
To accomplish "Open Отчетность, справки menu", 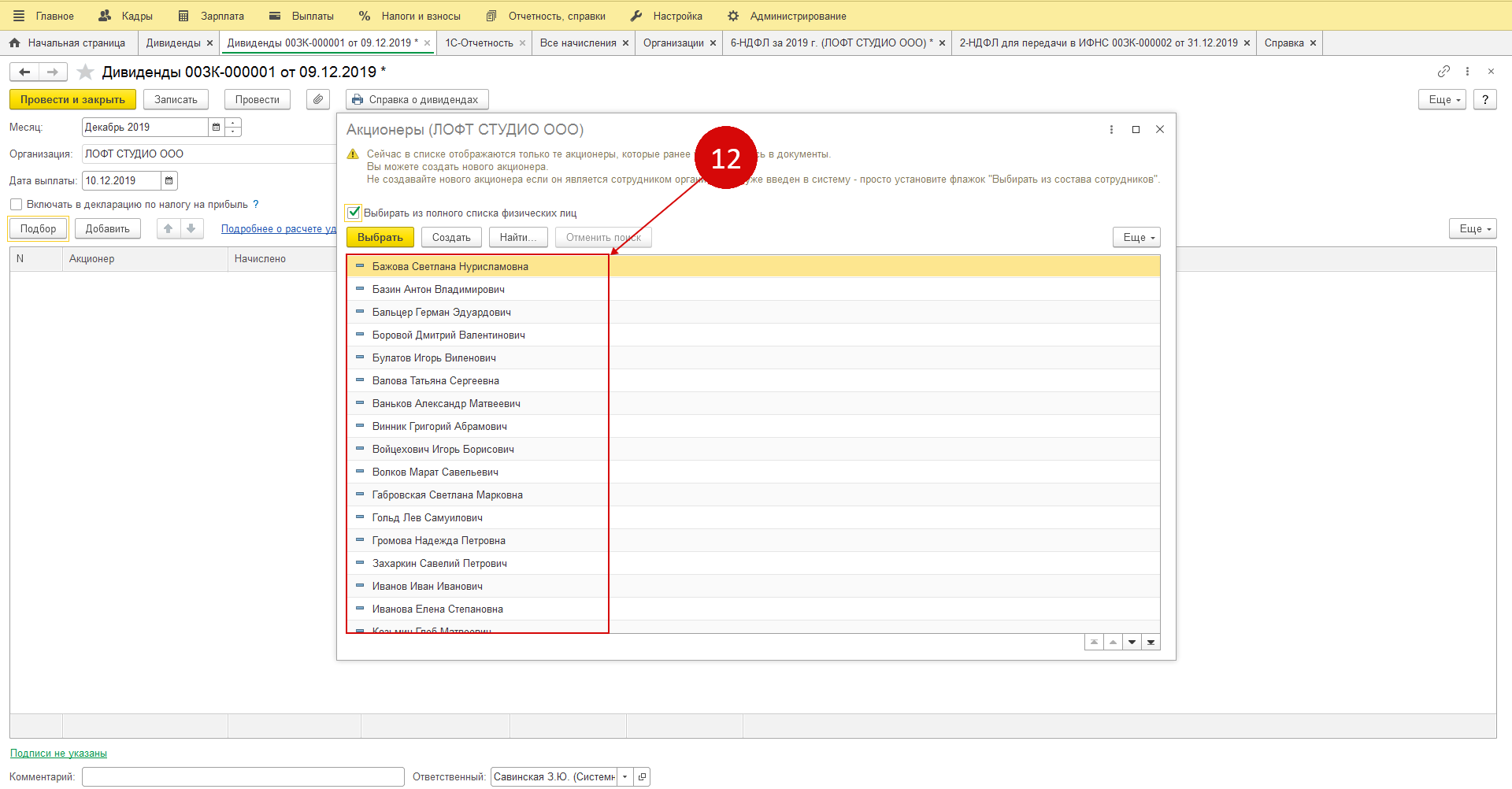I will click(x=546, y=16).
